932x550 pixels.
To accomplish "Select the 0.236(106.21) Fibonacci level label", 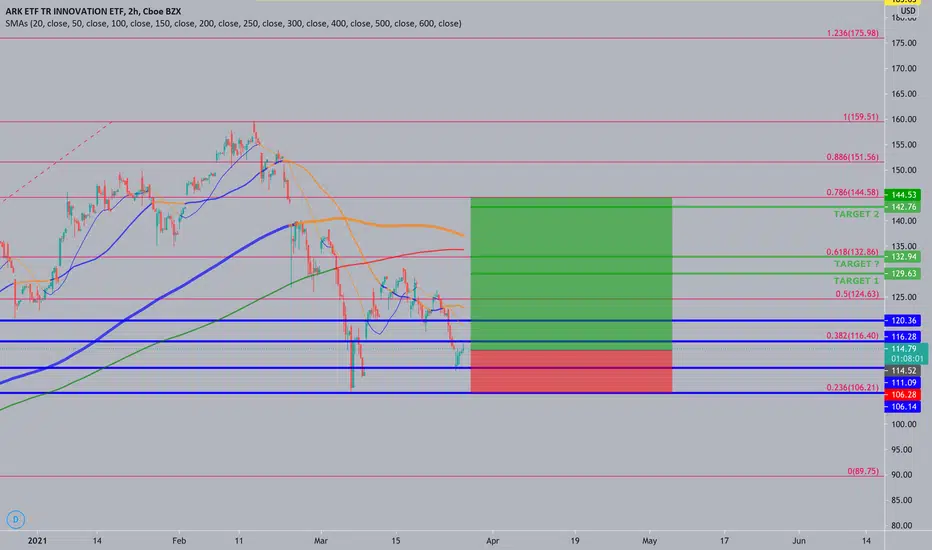I will [x=852, y=388].
